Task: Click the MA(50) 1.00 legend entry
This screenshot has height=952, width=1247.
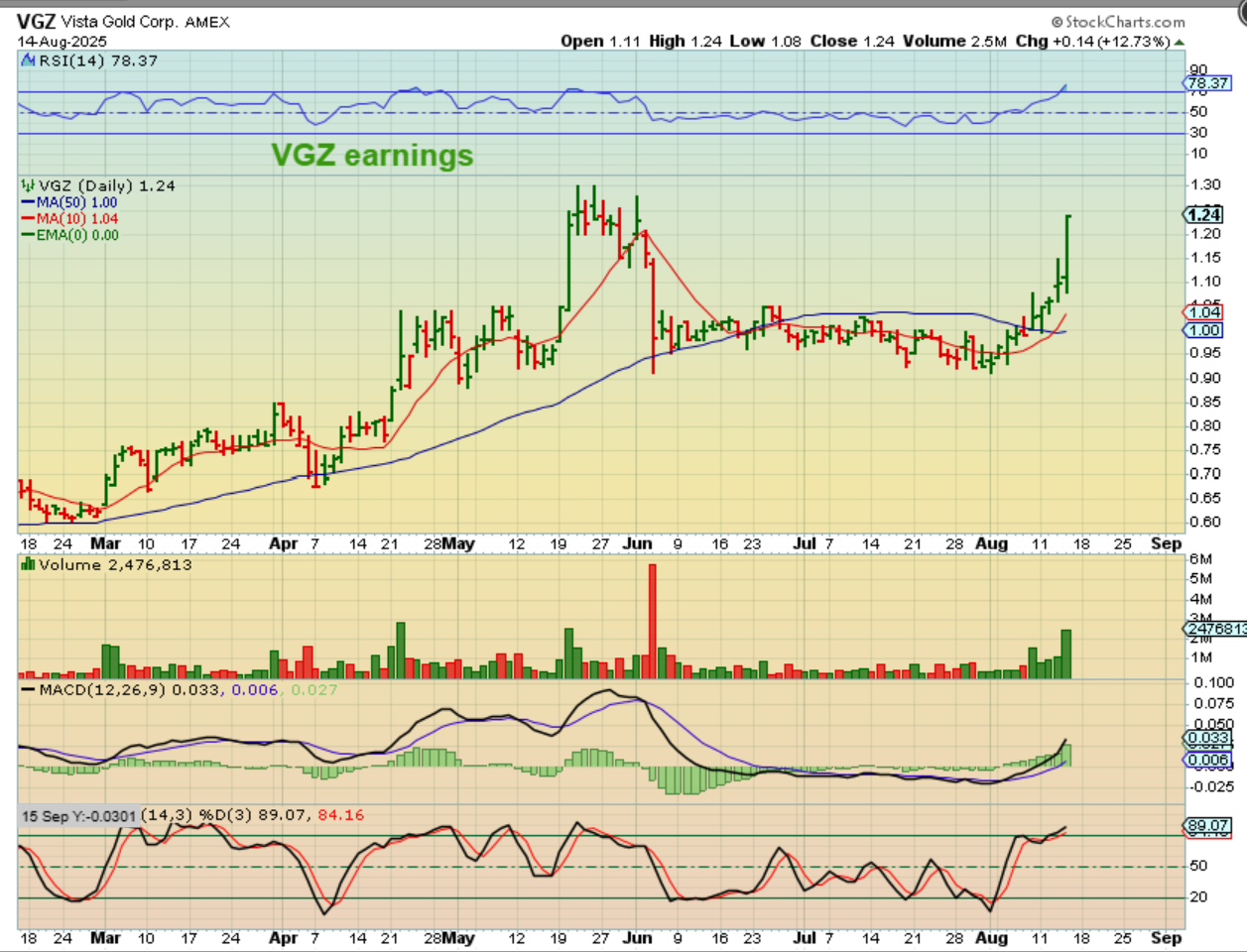Action: coord(76,202)
